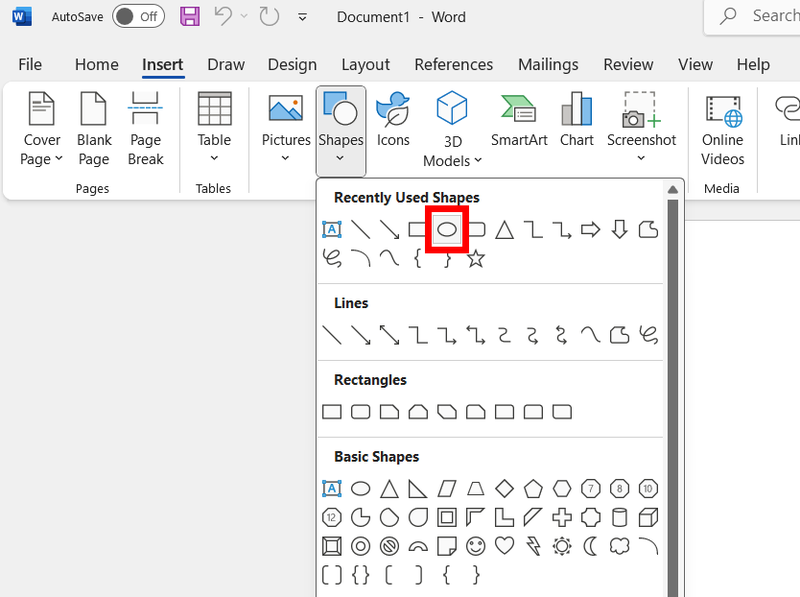
Task: Toggle the AutoSave switch
Action: [x=138, y=16]
